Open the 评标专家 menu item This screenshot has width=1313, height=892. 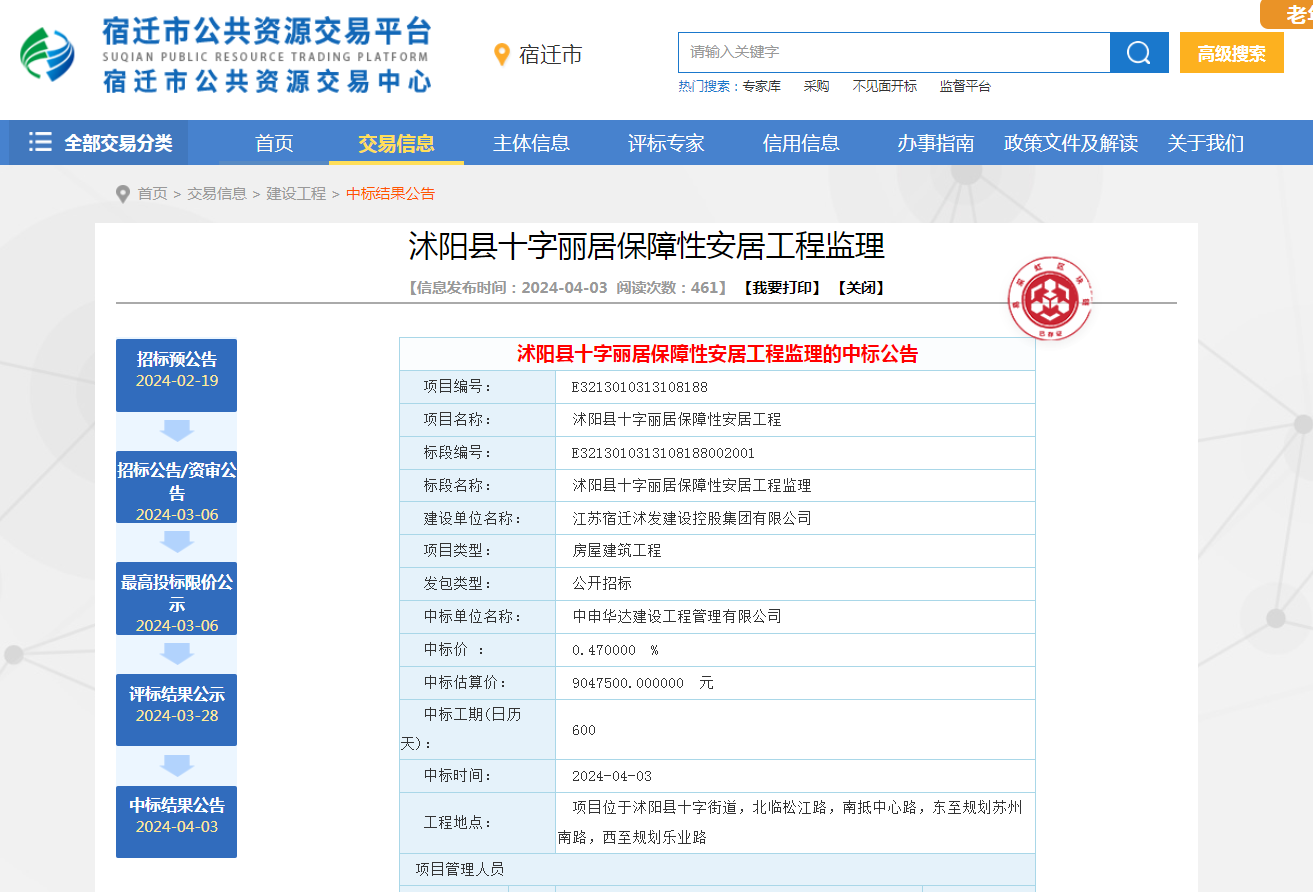(x=666, y=143)
